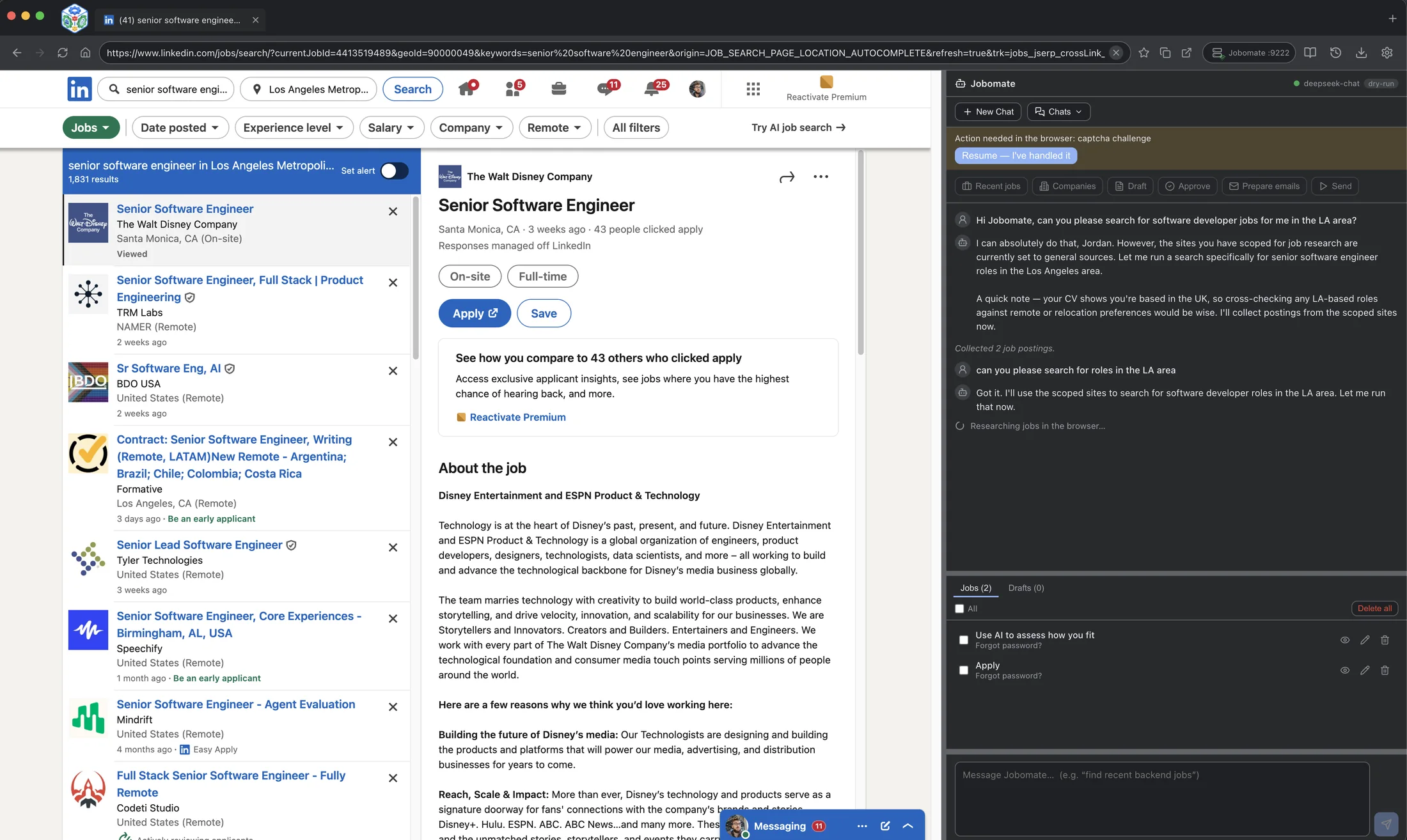Delete 'Use AI to assess how you fit' entry
This screenshot has height=840, width=1407.
[x=1385, y=640]
